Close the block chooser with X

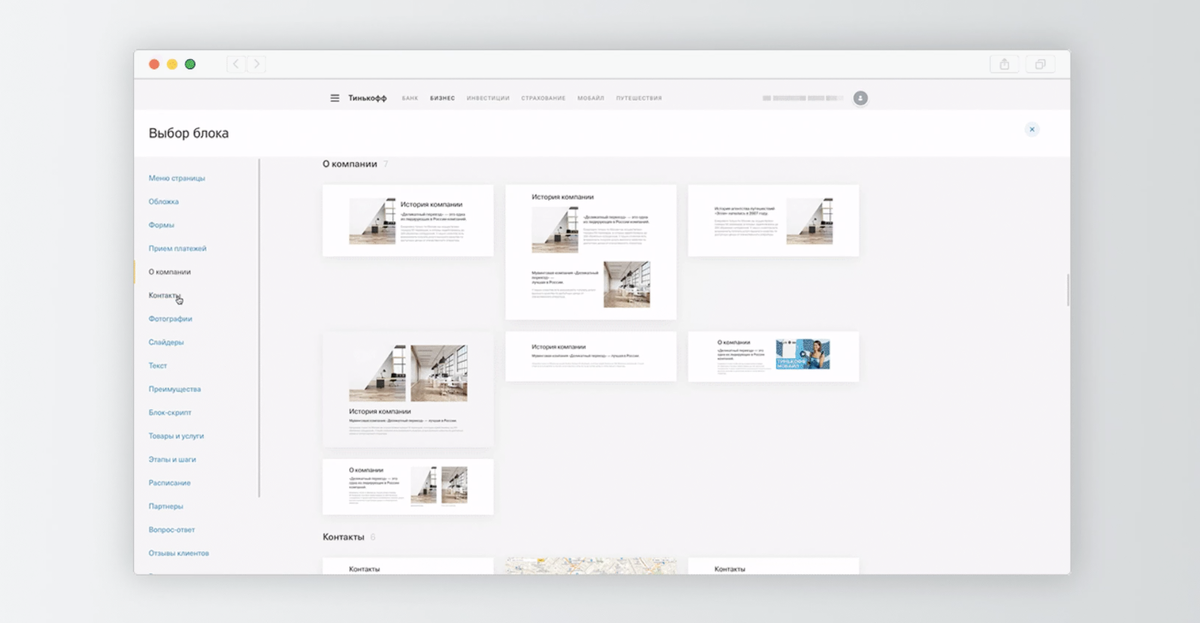click(1032, 129)
